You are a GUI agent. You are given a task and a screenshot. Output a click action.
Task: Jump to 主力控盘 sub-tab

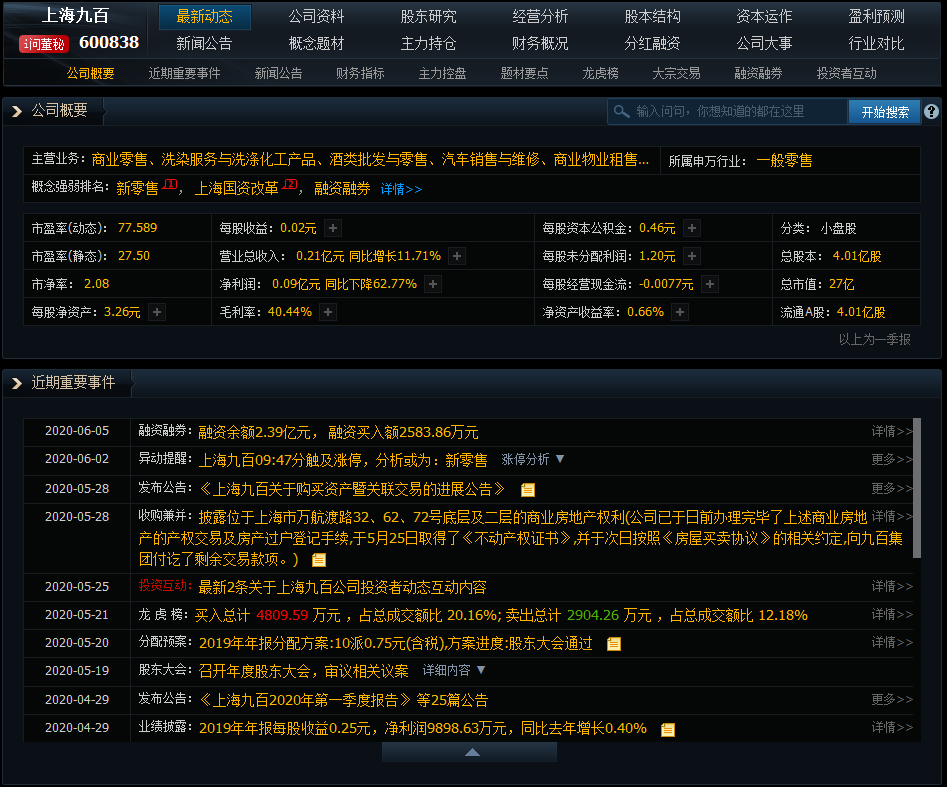pyautogui.click(x=443, y=74)
